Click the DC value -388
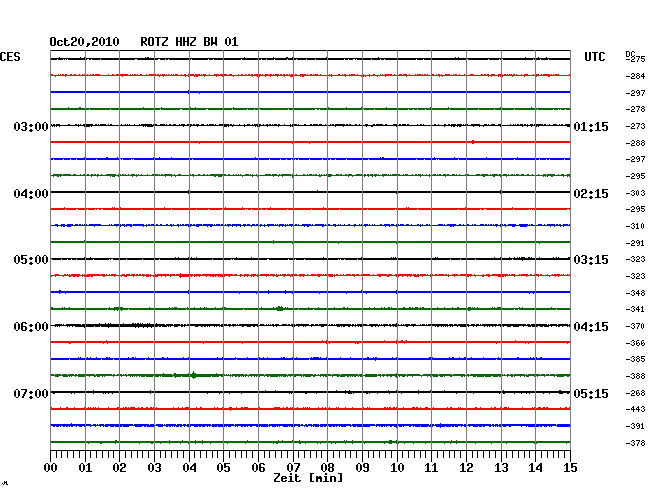Image resolution: width=650 pixels, height=494 pixels. (635, 376)
